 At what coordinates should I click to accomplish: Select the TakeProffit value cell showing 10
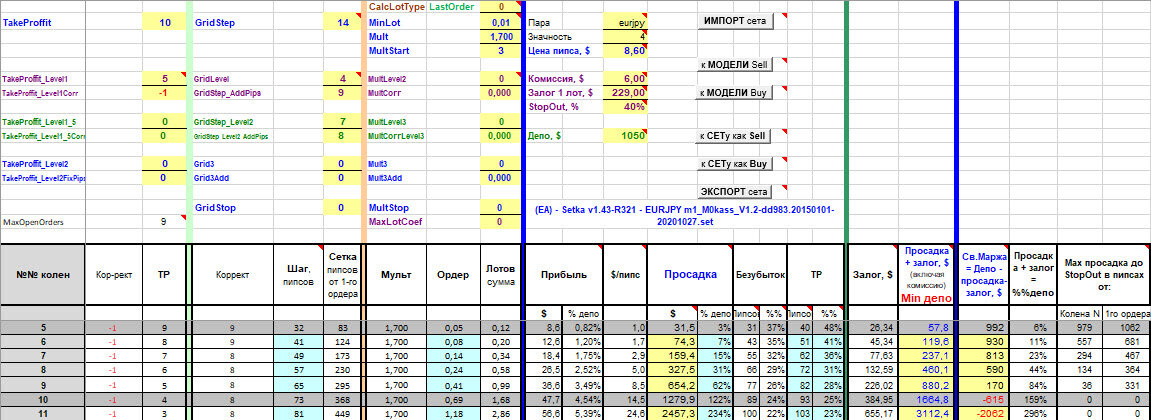[x=165, y=23]
